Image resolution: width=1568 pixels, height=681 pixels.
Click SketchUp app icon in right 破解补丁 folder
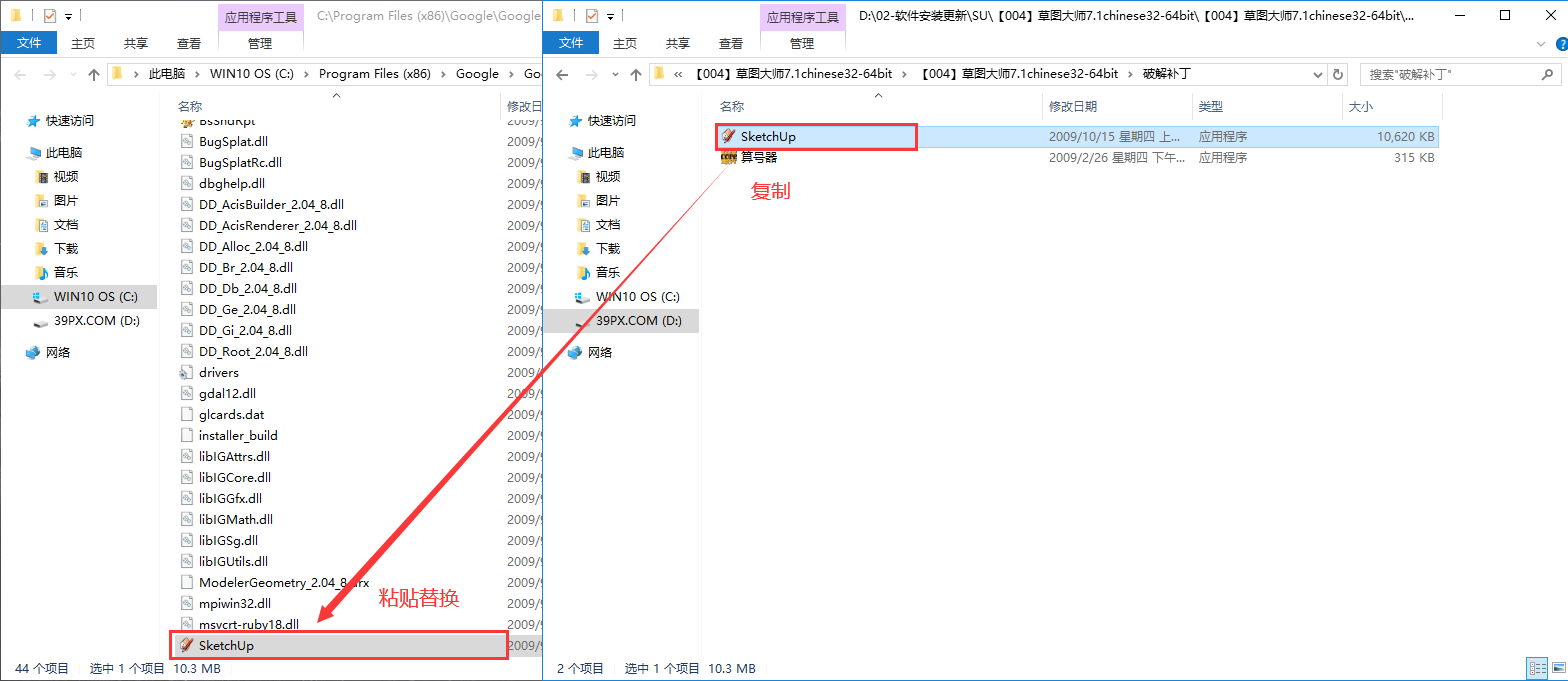(x=729, y=136)
